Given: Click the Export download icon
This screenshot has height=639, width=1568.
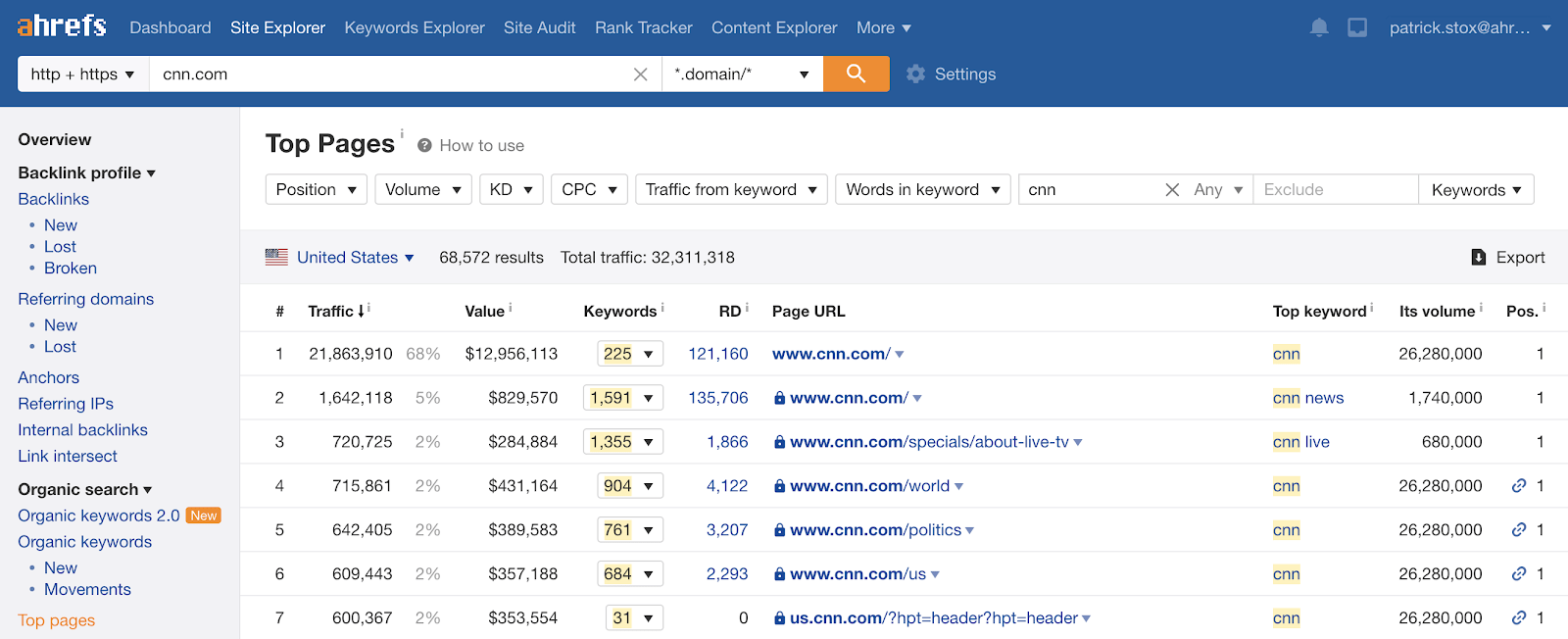Looking at the screenshot, I should [1479, 258].
